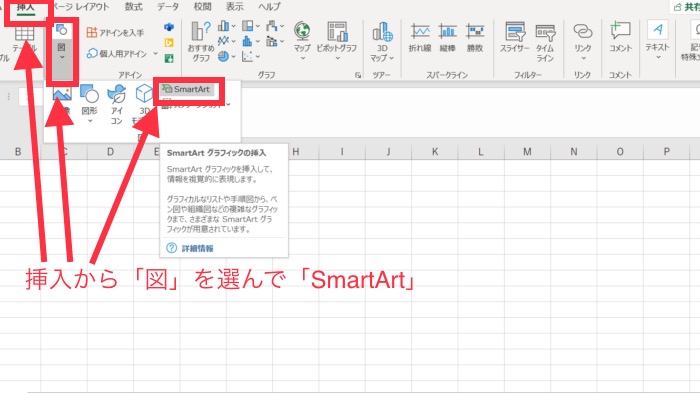
Task: Insert a 縦棒 column sparkline
Action: tap(447, 38)
